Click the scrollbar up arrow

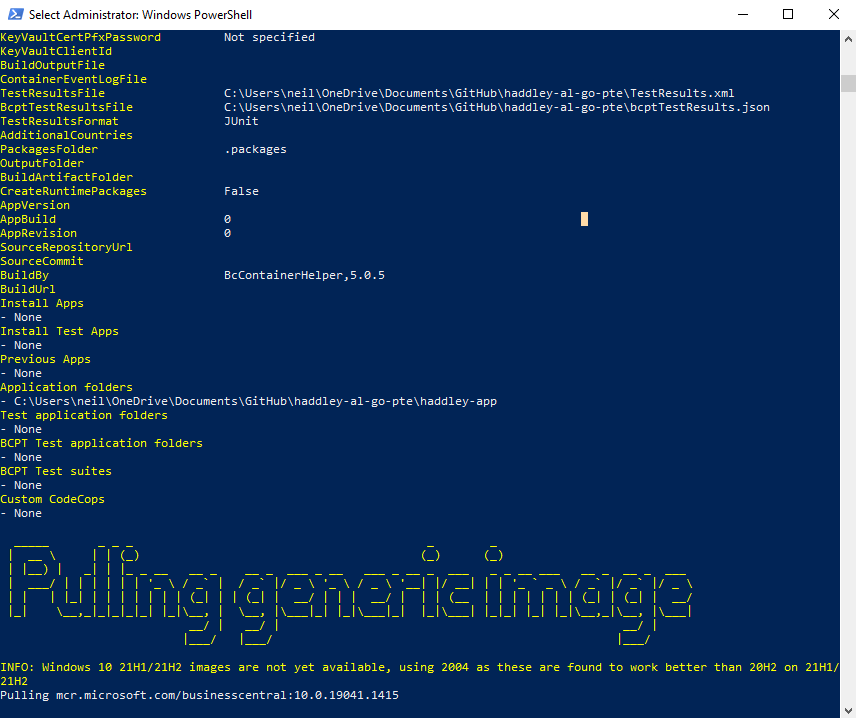[848, 39]
